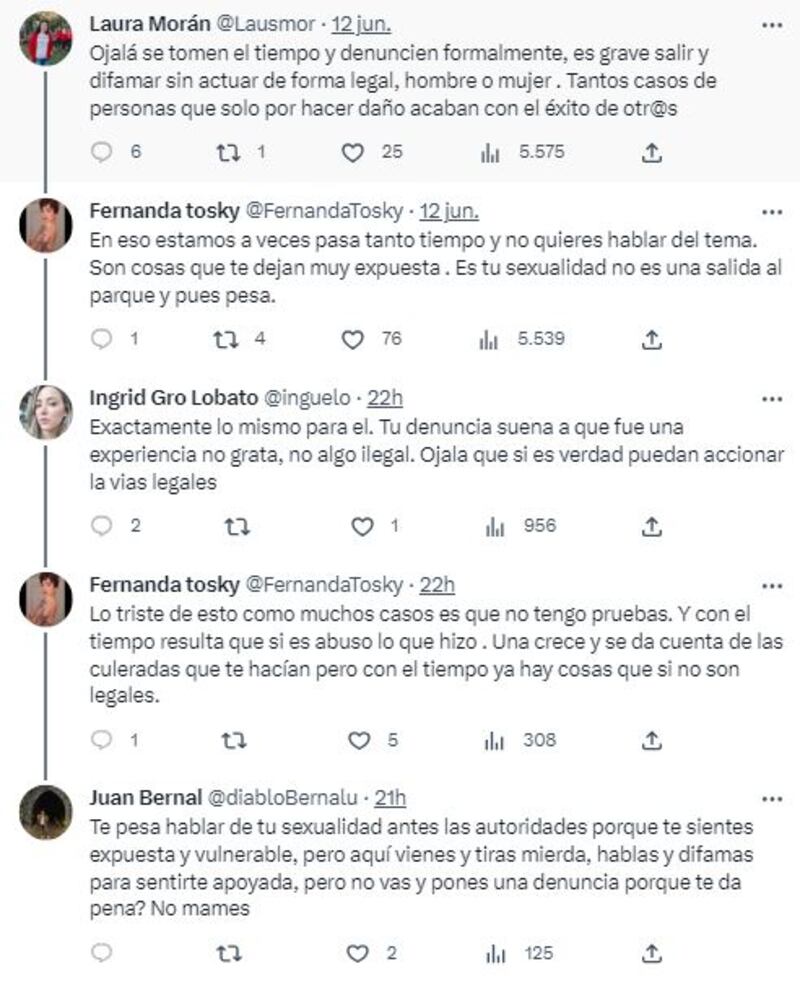Like Fernanda tosky's tweet with 76 likes
This screenshot has width=800, height=982.
[352, 339]
